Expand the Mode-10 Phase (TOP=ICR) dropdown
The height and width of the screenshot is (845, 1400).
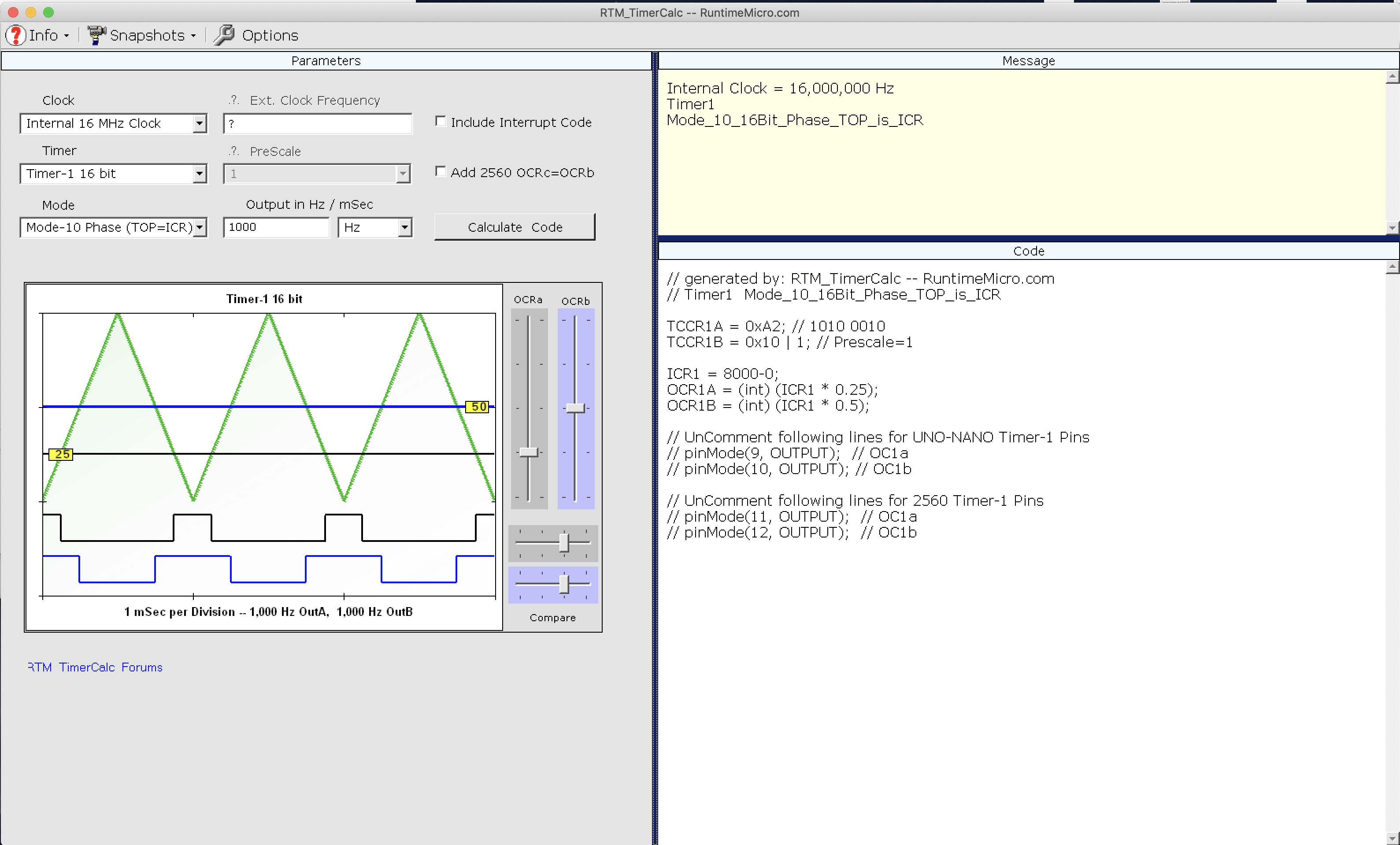pyautogui.click(x=200, y=227)
